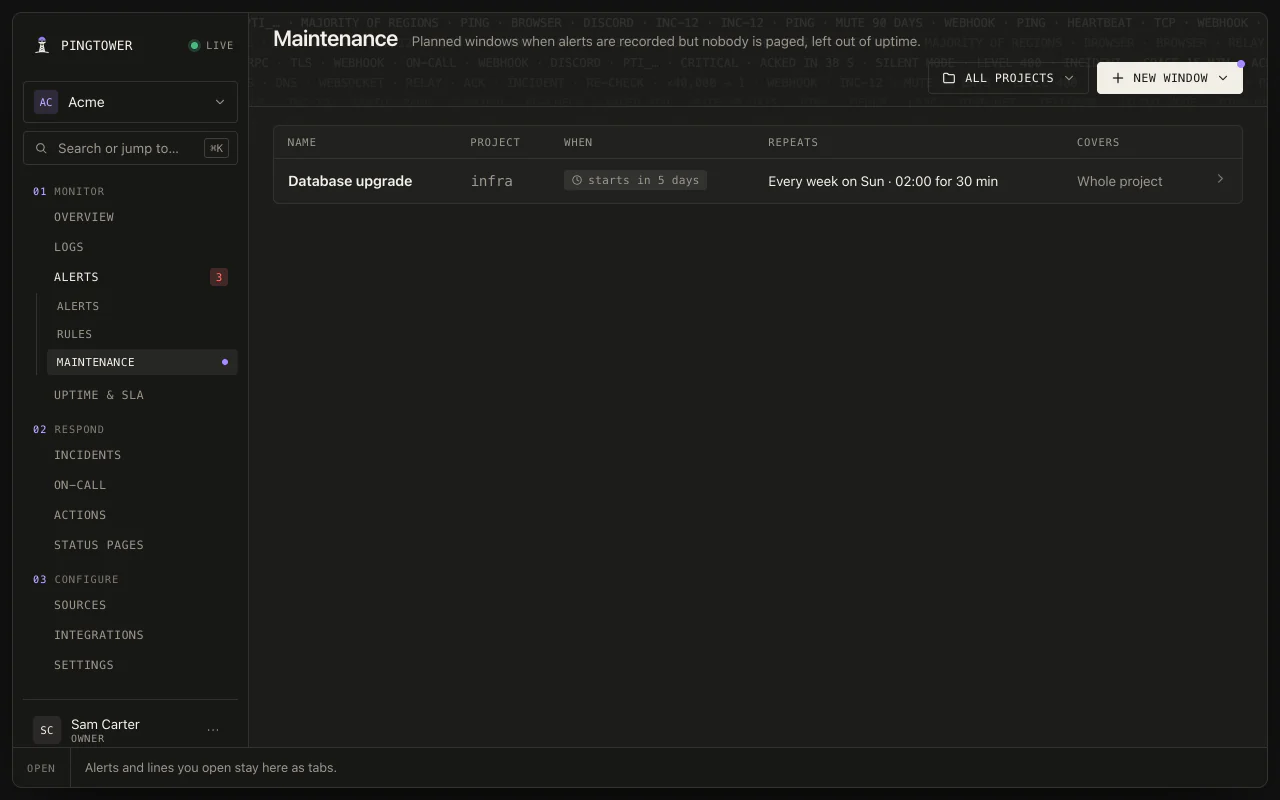The height and width of the screenshot is (800, 1280).
Task: Click the folder icon on All Projects
Action: [x=949, y=78]
